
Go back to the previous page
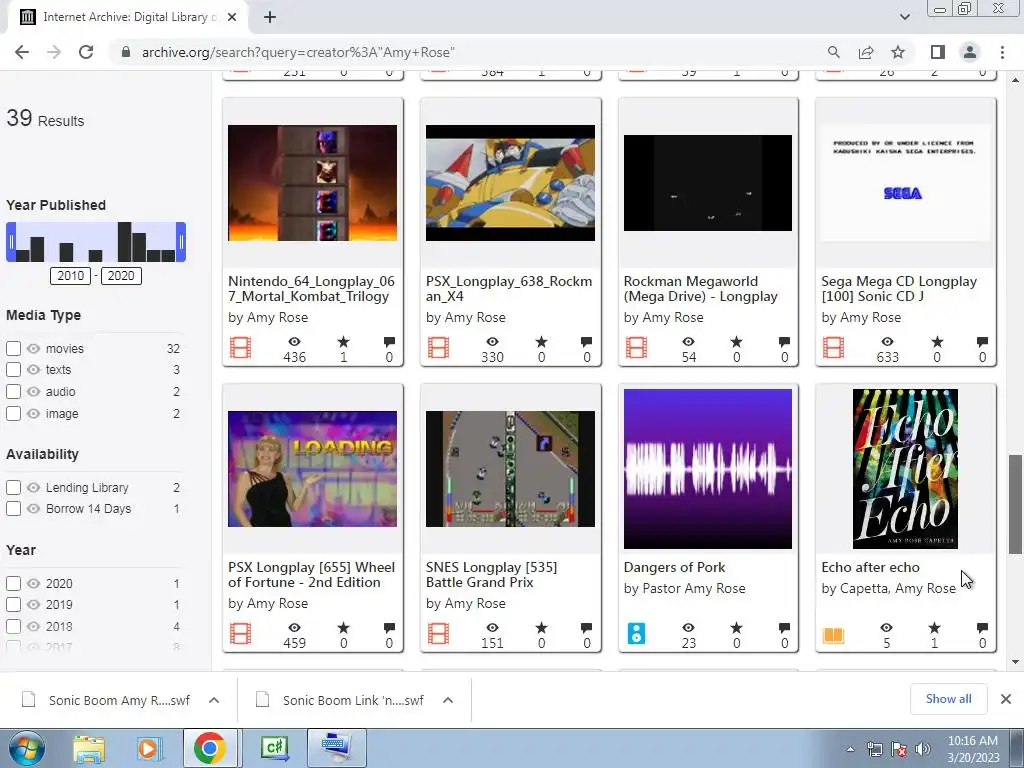click(22, 52)
